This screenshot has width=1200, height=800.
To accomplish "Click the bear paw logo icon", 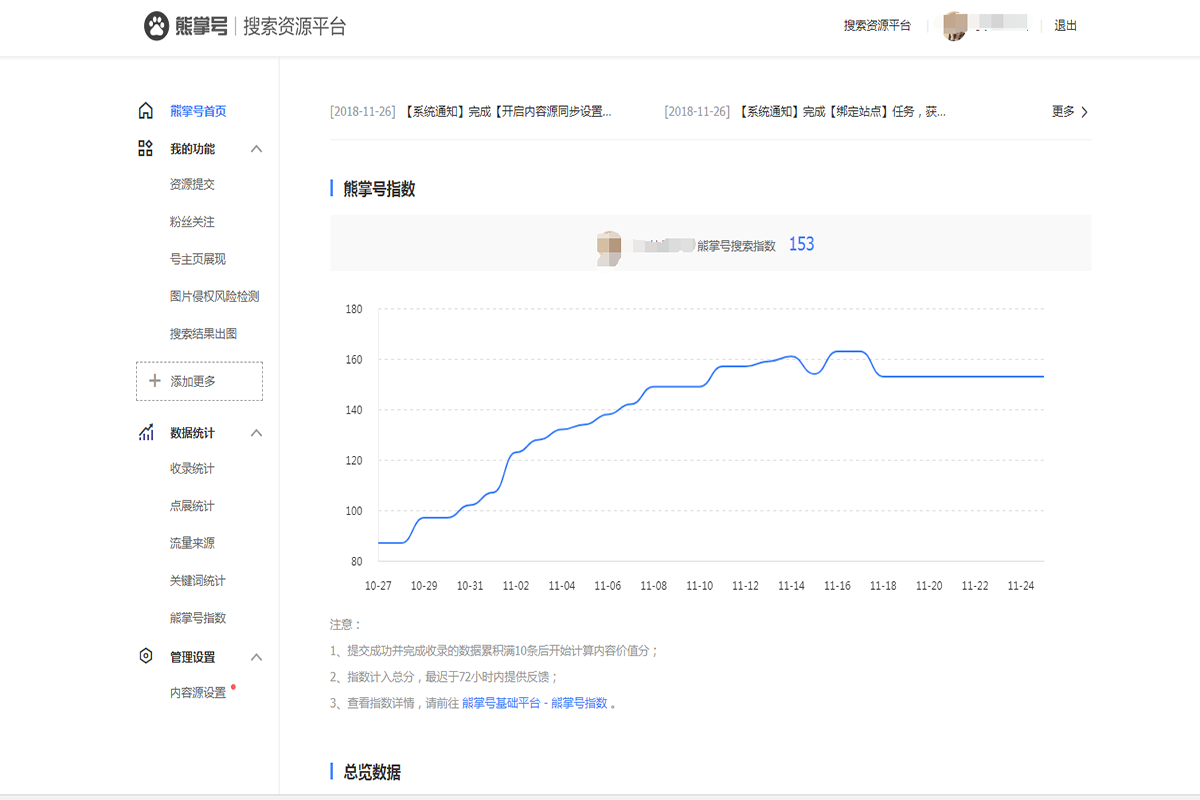I will [x=156, y=26].
